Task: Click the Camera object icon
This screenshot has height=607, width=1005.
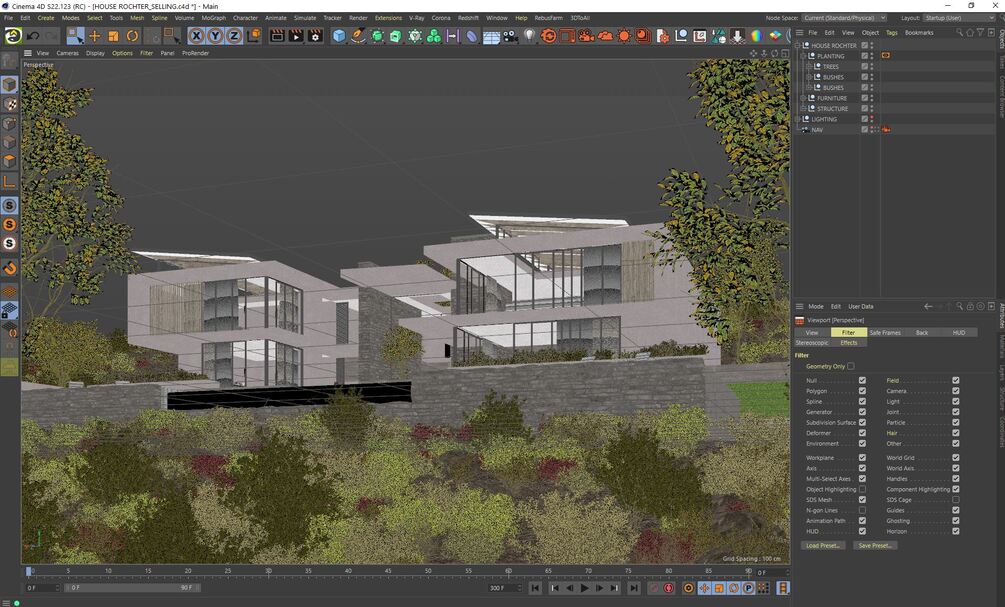Action: [510, 37]
